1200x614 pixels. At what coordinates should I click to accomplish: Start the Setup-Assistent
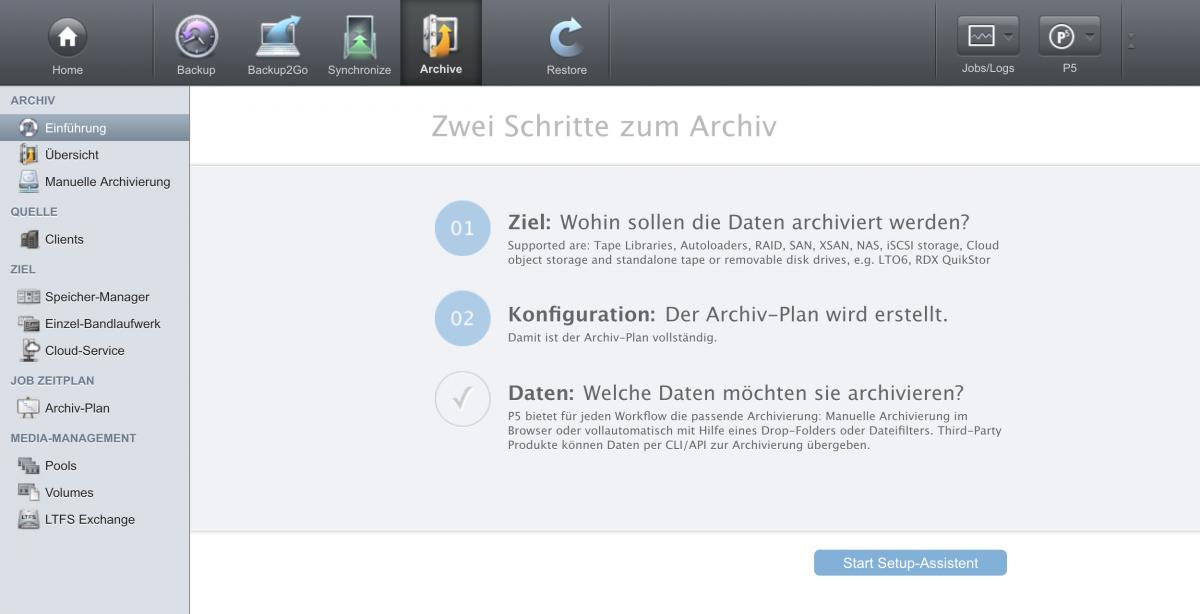click(x=910, y=563)
